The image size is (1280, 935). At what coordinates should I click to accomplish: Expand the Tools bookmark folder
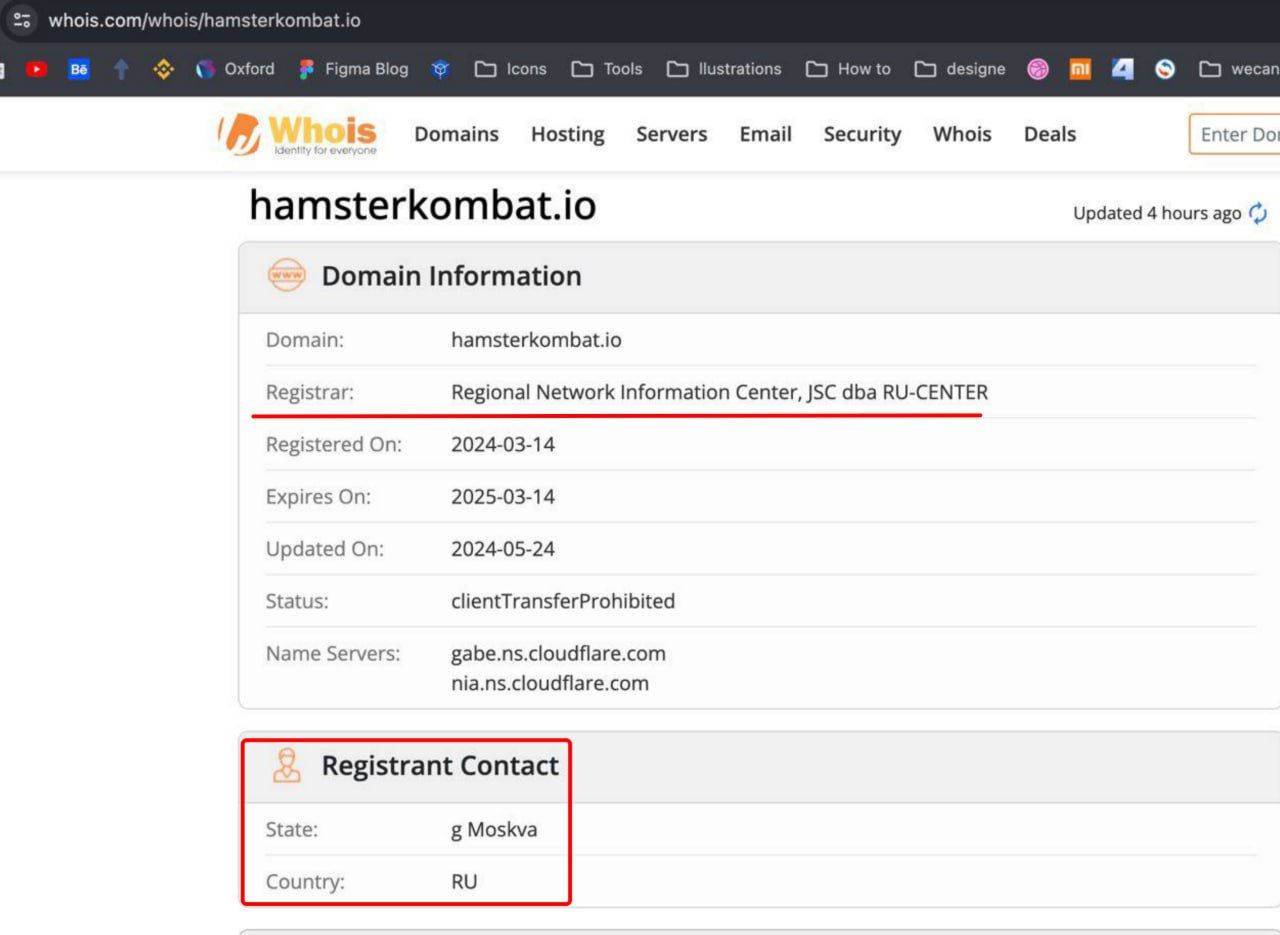click(x=607, y=69)
